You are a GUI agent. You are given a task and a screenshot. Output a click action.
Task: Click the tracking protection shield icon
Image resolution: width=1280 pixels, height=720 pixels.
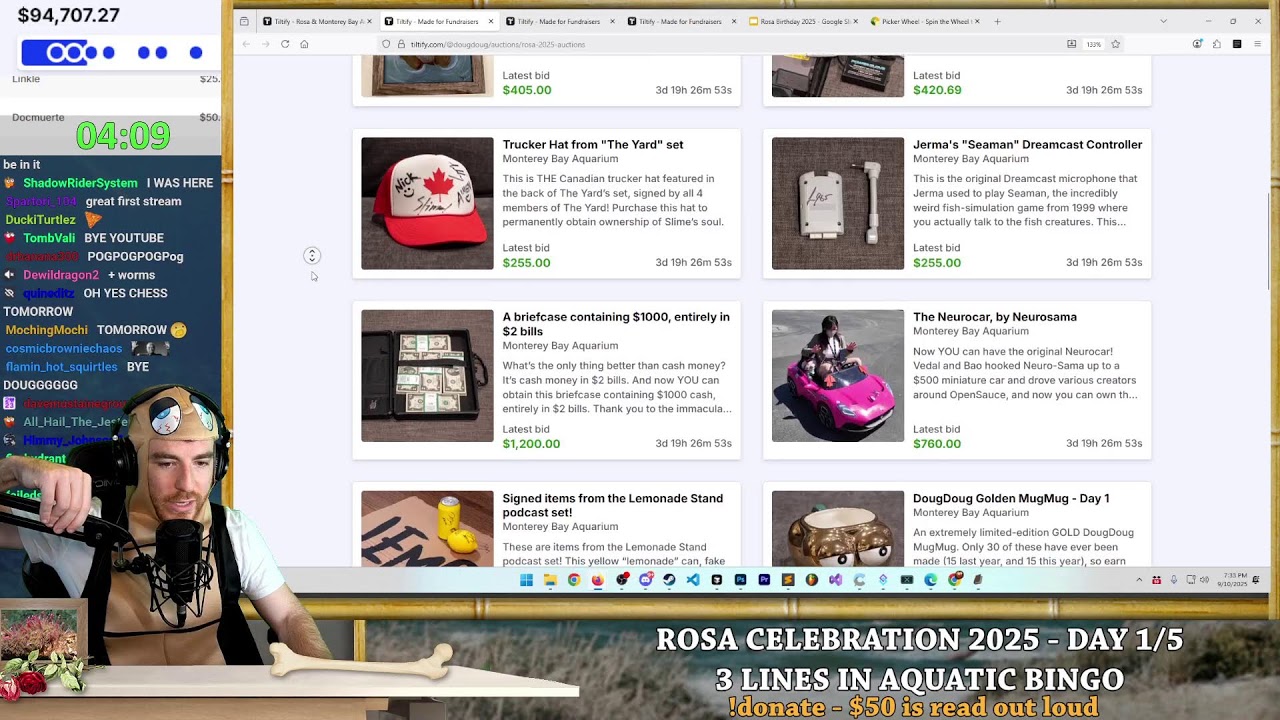pos(386,44)
